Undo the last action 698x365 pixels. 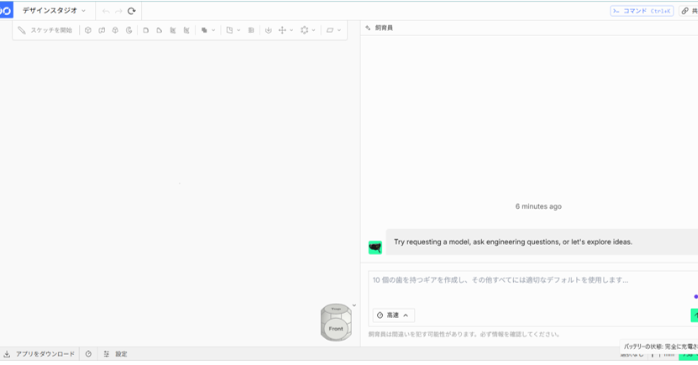pos(106,11)
